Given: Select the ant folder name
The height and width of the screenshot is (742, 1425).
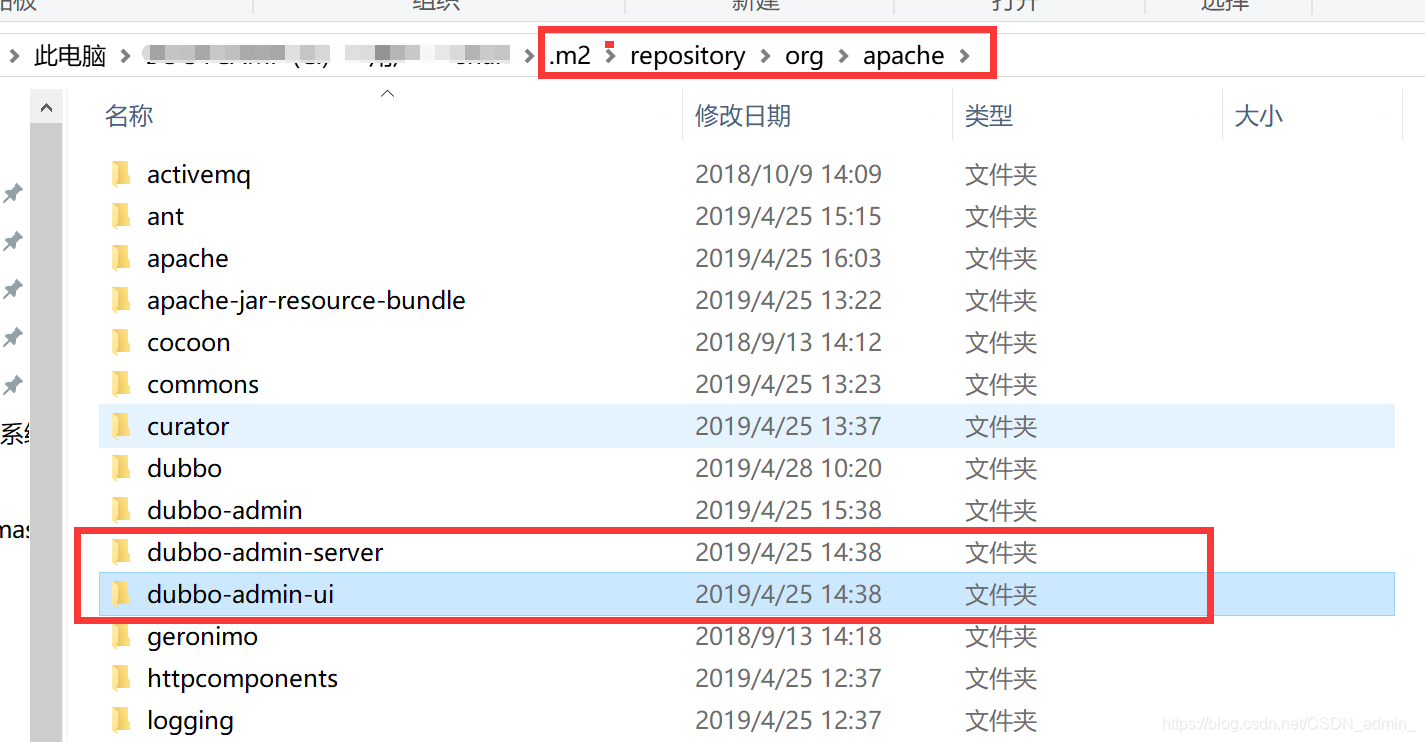Looking at the screenshot, I should tap(165, 217).
